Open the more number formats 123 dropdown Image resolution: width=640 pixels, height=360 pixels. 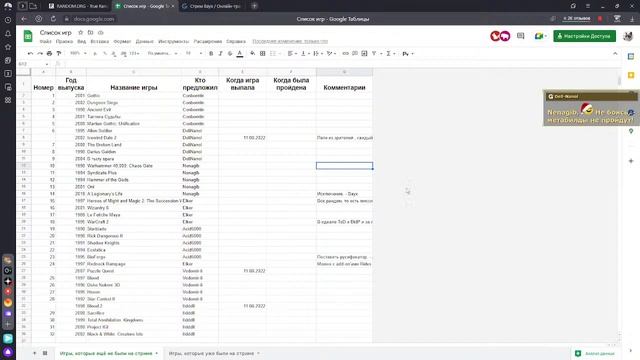(x=134, y=53)
